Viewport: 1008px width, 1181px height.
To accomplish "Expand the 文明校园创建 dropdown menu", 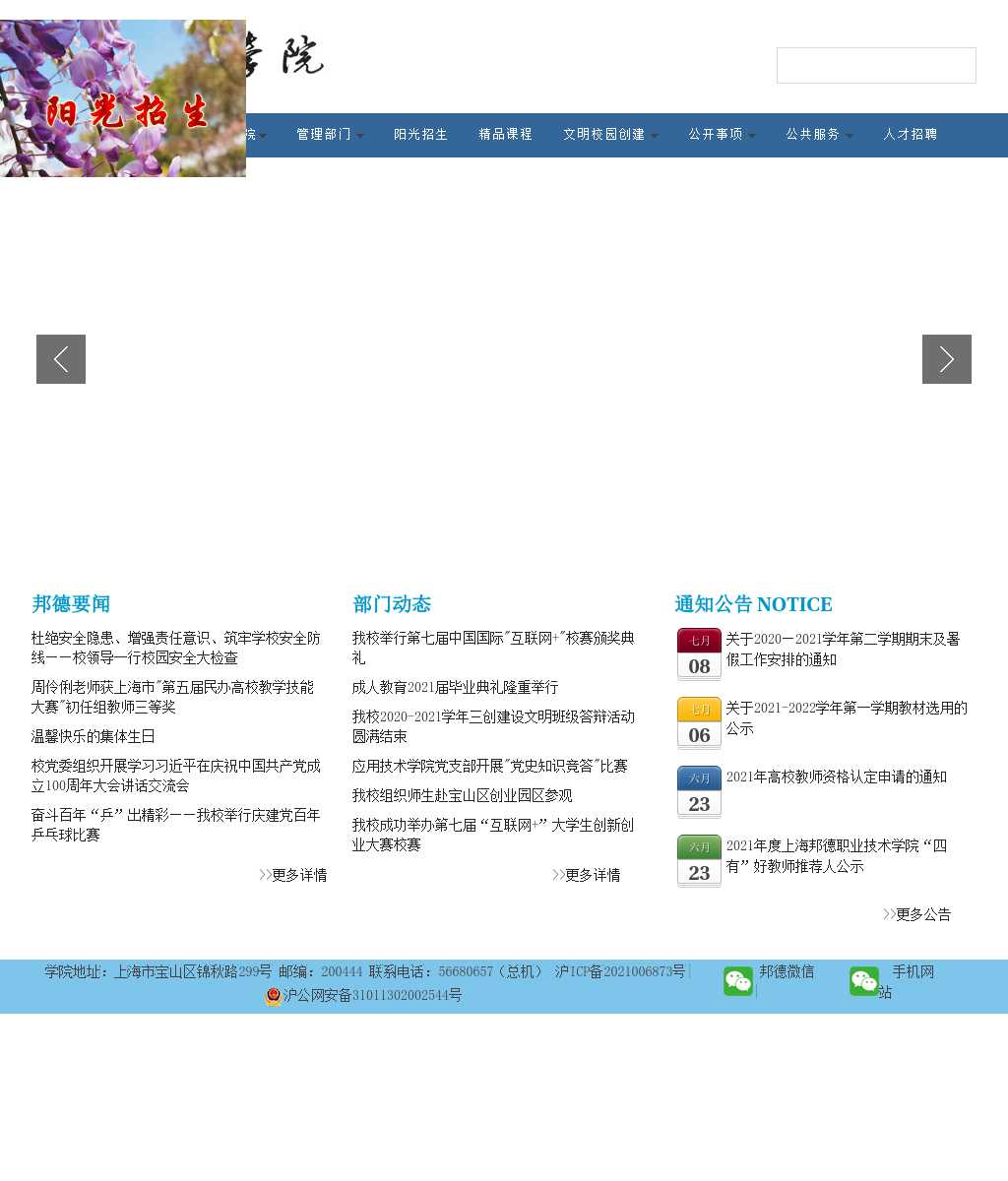I will coord(610,135).
